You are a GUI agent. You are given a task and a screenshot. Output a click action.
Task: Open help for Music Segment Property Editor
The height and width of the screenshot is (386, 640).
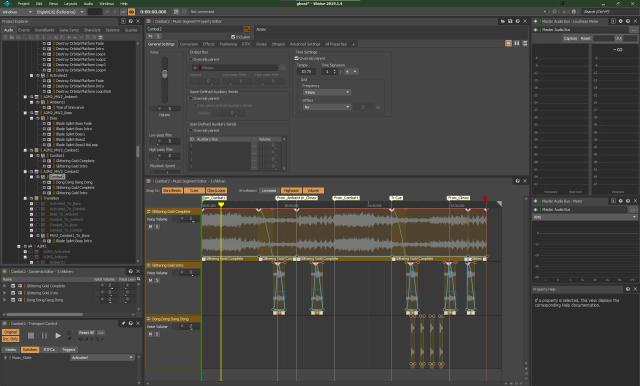(x=518, y=21)
